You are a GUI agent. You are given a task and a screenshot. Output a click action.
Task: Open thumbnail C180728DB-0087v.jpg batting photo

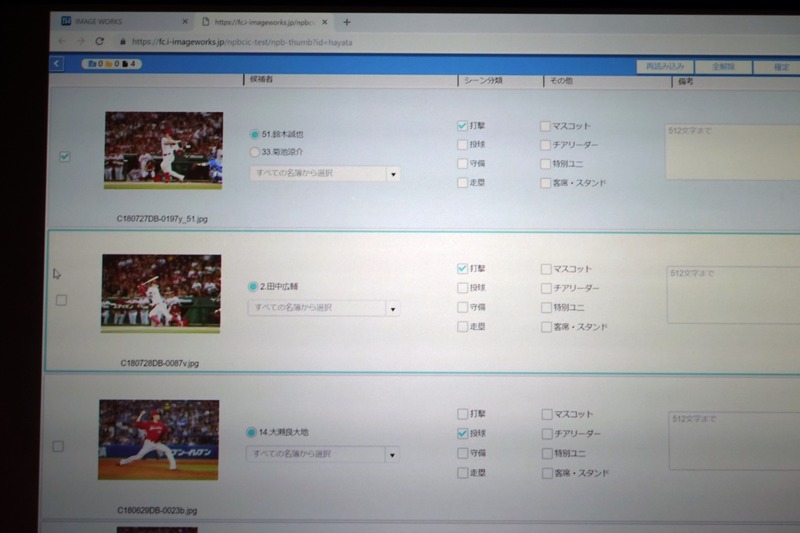coord(161,294)
